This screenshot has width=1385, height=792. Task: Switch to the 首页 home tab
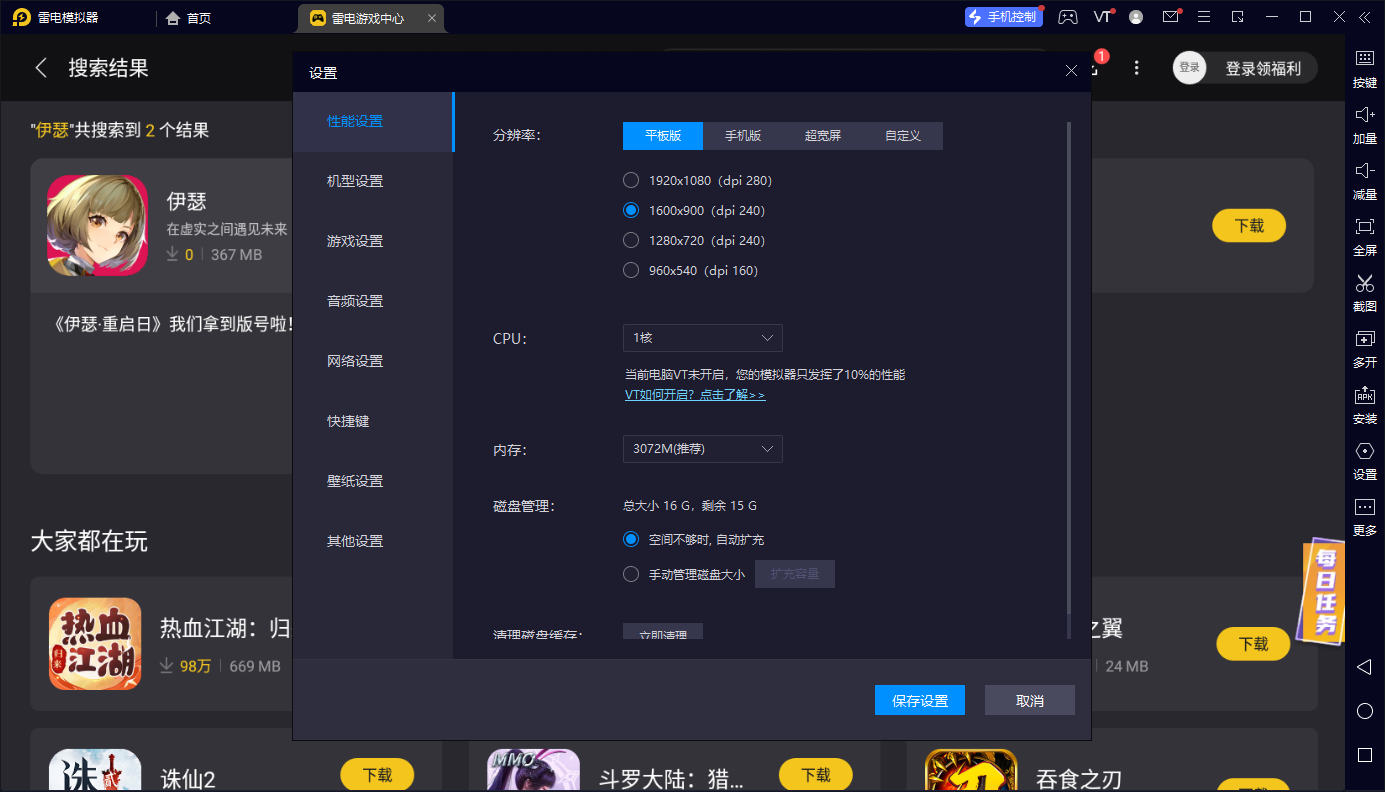[189, 17]
